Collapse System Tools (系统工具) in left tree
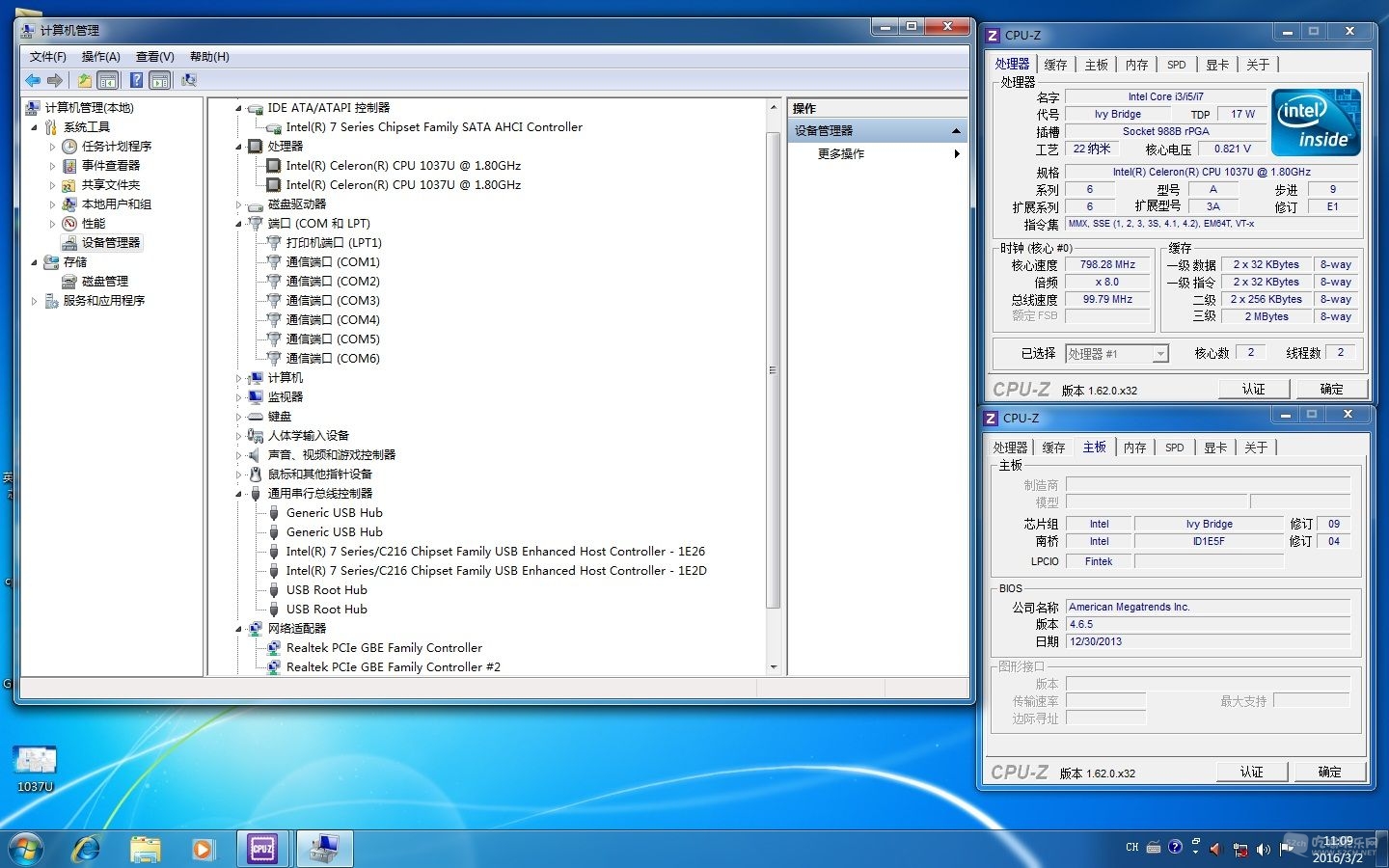Viewport: 1389px width, 868px height. [x=35, y=127]
